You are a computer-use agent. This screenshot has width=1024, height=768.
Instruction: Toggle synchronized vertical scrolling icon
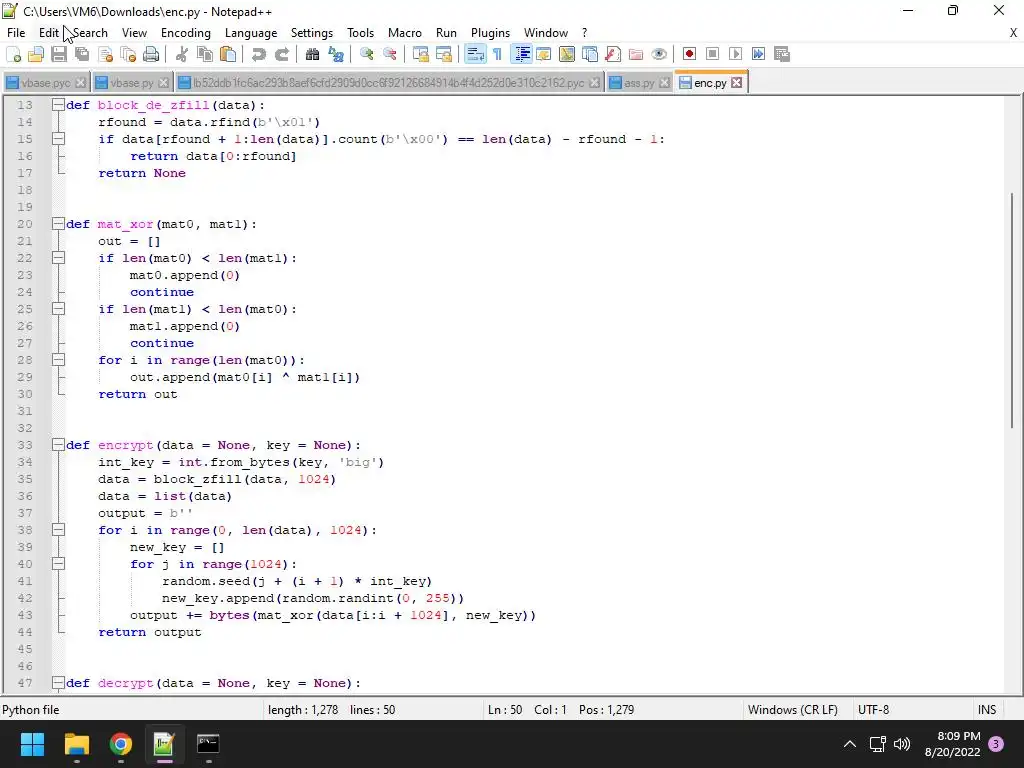[421, 54]
